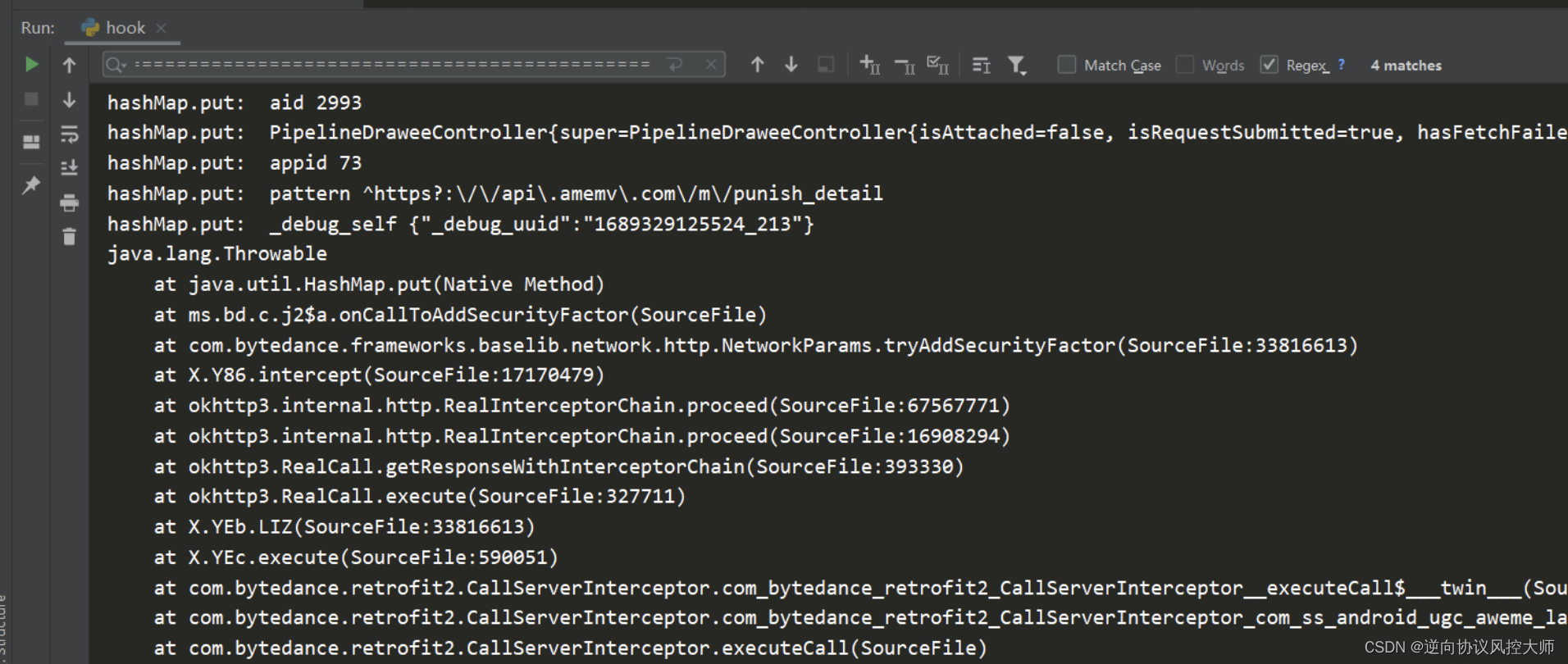Open regex help question mark
Viewport: 1568px width, 664px height.
(x=1341, y=64)
